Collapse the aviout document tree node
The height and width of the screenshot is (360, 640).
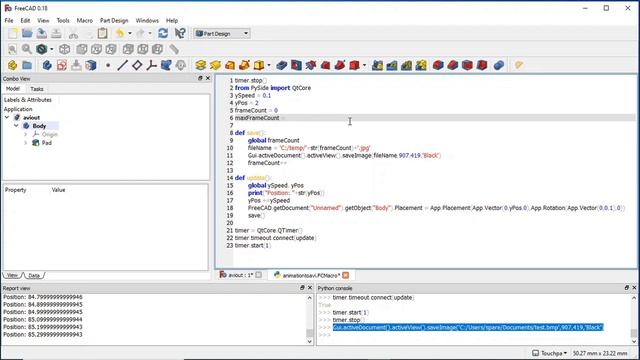[x=7, y=118]
